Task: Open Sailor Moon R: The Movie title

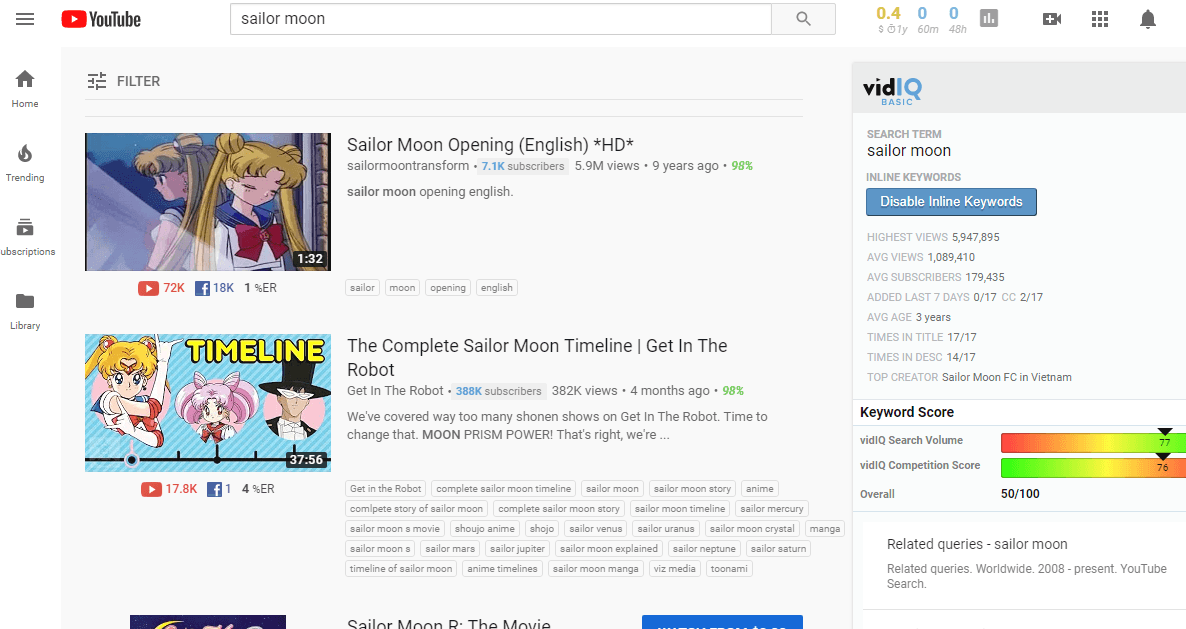Action: click(449, 624)
